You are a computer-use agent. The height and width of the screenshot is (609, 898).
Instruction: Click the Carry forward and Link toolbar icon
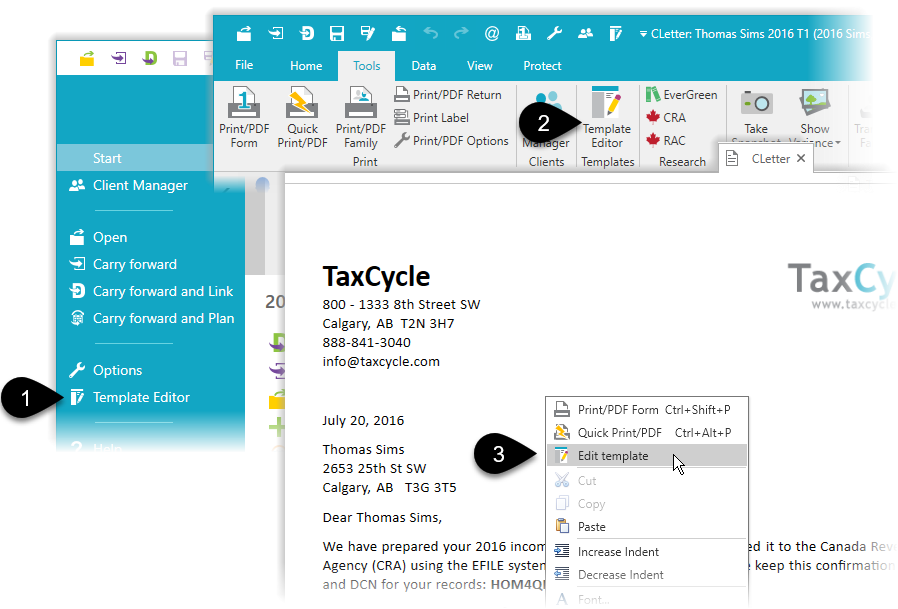pyautogui.click(x=306, y=34)
